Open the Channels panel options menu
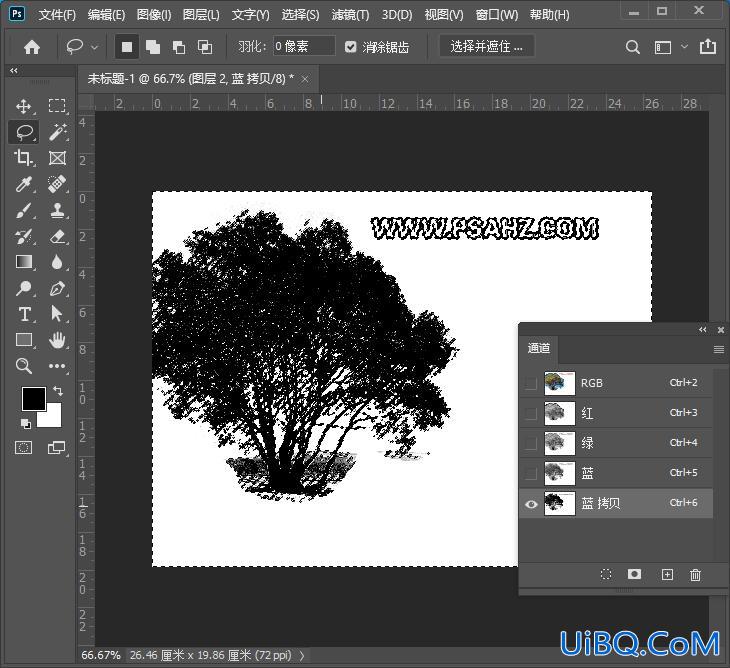This screenshot has height=668, width=730. click(719, 349)
